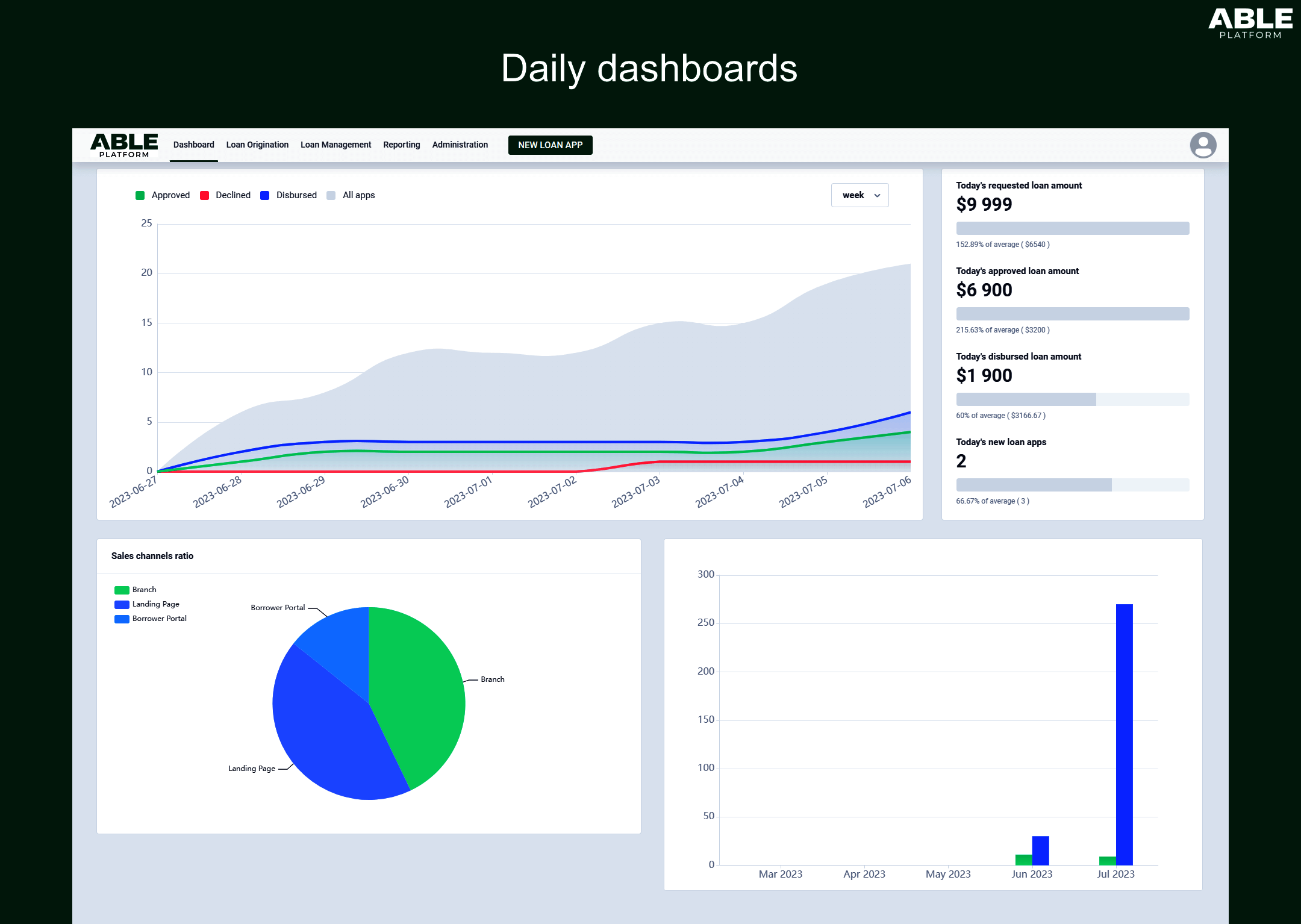Open the Administration page
This screenshot has width=1301, height=924.
pyautogui.click(x=460, y=145)
